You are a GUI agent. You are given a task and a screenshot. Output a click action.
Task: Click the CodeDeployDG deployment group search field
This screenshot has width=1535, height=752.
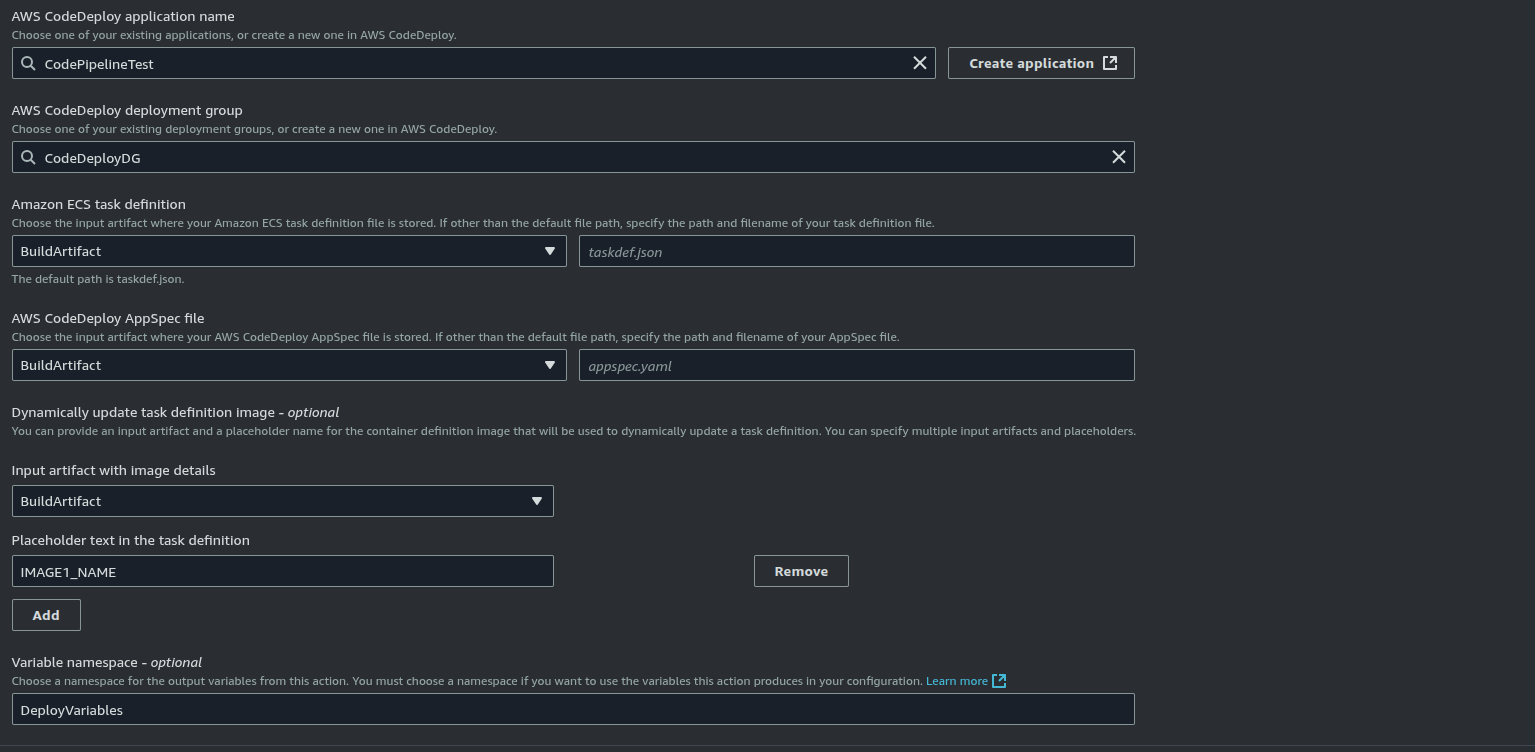573,157
